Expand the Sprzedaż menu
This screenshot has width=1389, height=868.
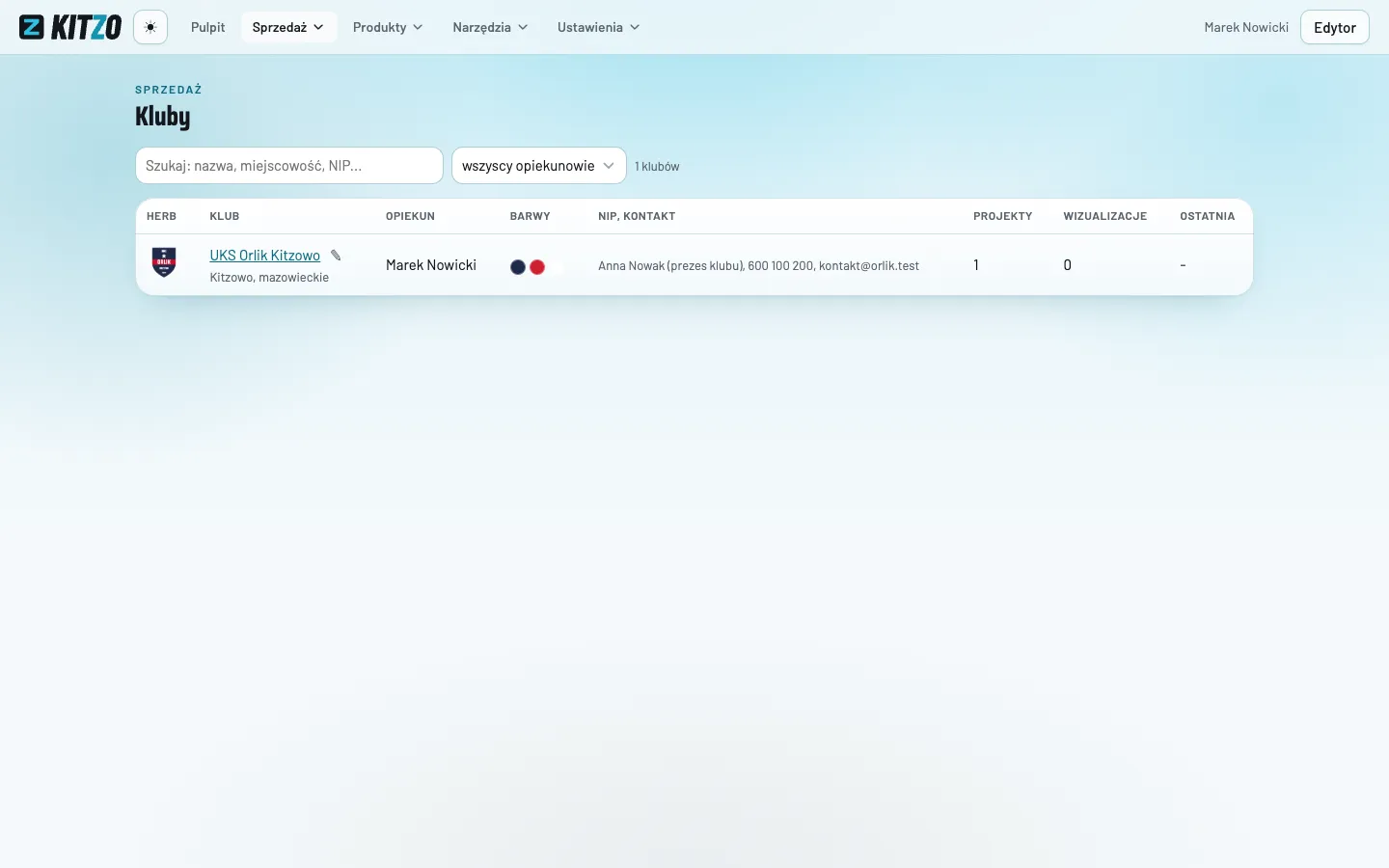pos(288,27)
